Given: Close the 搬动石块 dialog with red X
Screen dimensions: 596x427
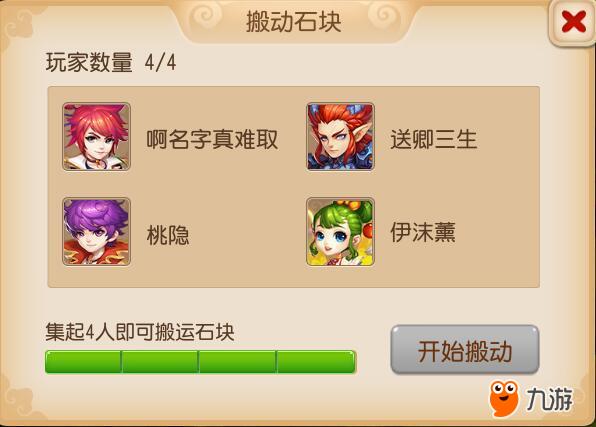Looking at the screenshot, I should tap(573, 22).
